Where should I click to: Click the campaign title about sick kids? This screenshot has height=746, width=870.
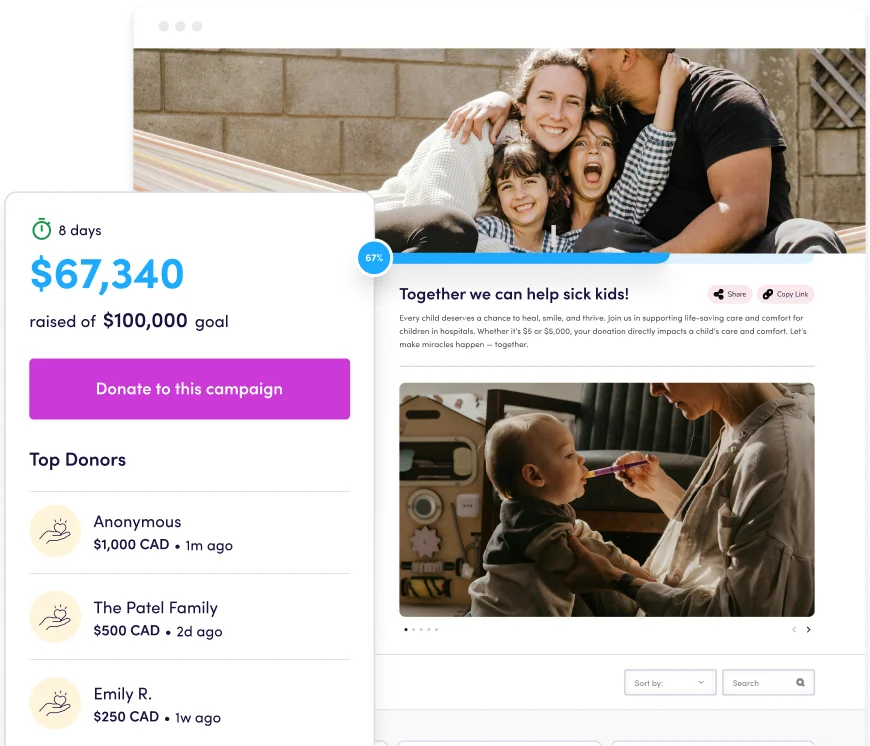pos(514,294)
